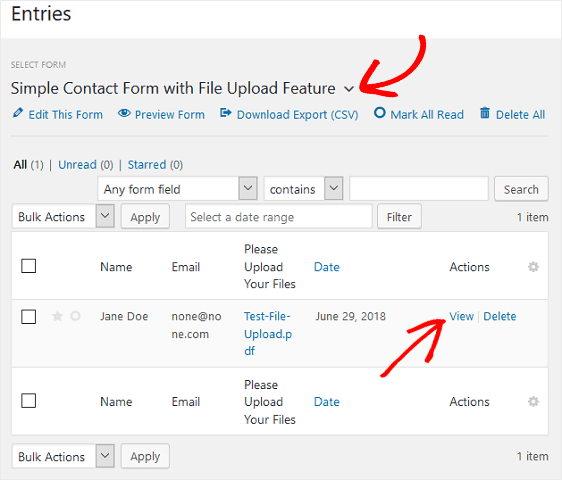Click the Select a date range field

coord(278,217)
